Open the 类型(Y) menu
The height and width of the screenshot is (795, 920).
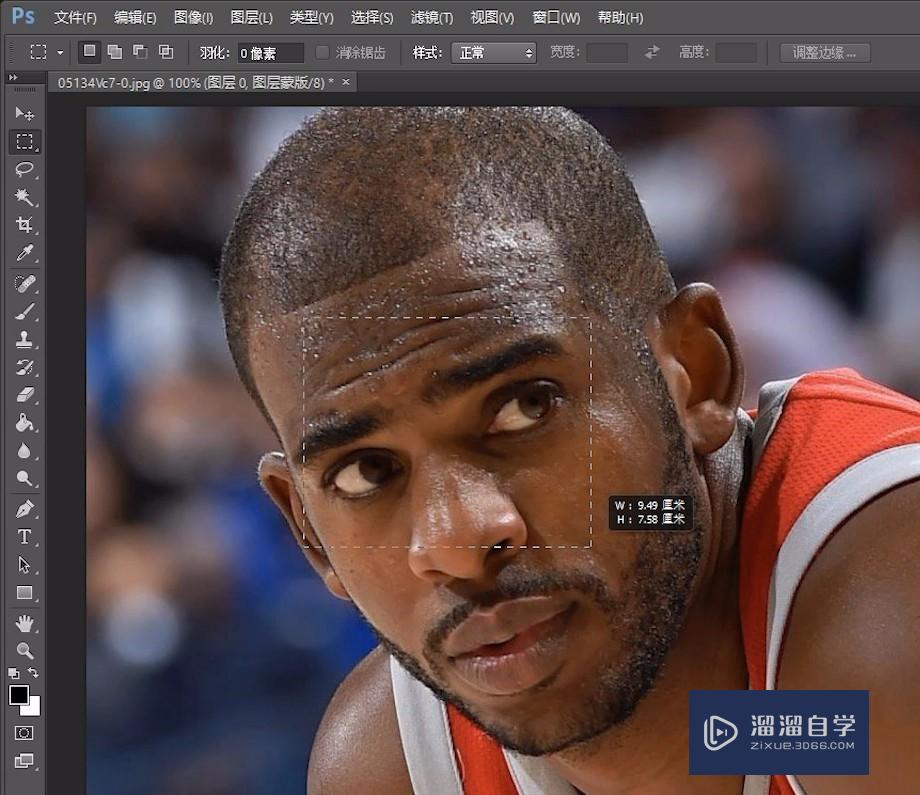pyautogui.click(x=312, y=18)
